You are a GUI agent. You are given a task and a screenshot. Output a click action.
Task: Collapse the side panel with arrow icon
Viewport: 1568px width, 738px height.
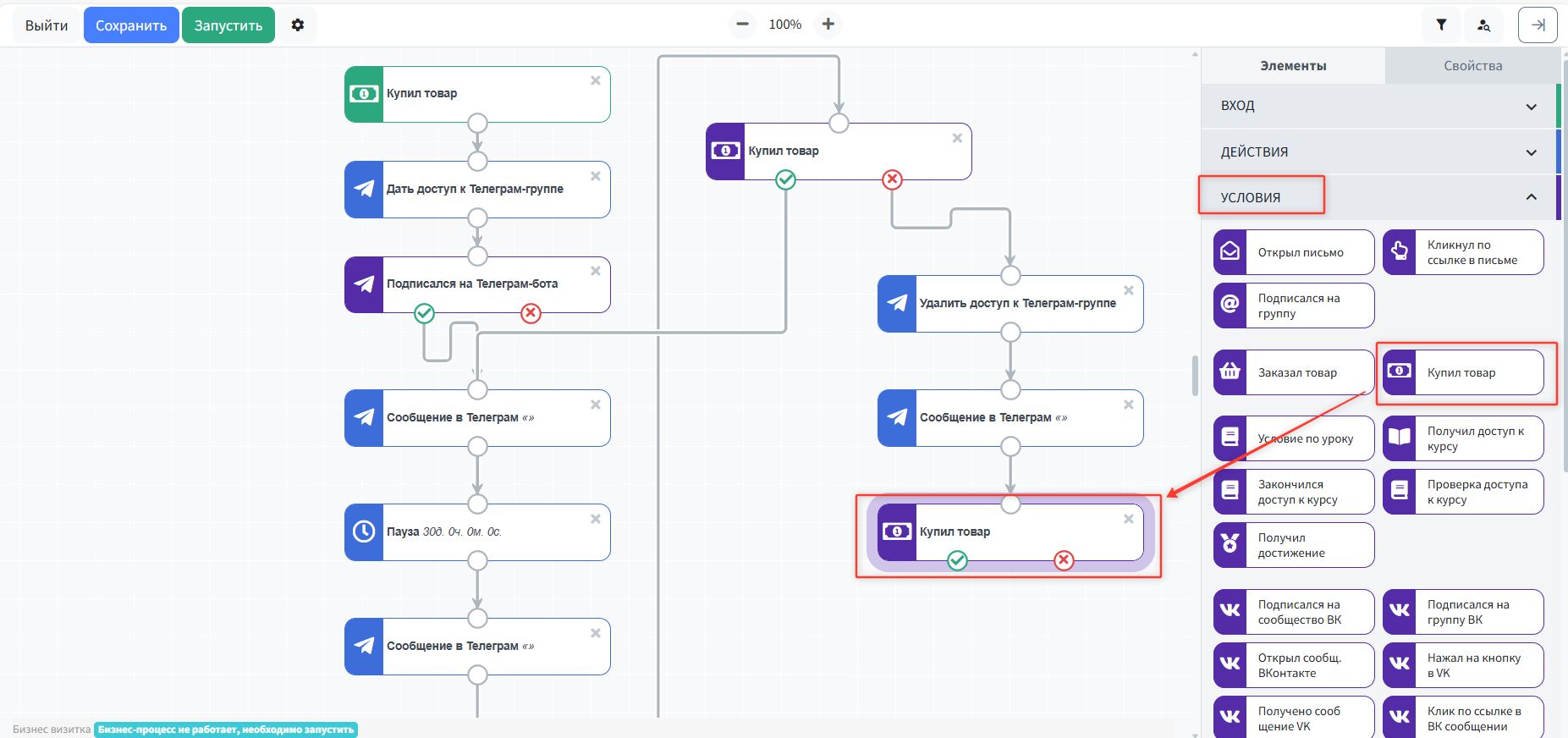click(x=1538, y=25)
